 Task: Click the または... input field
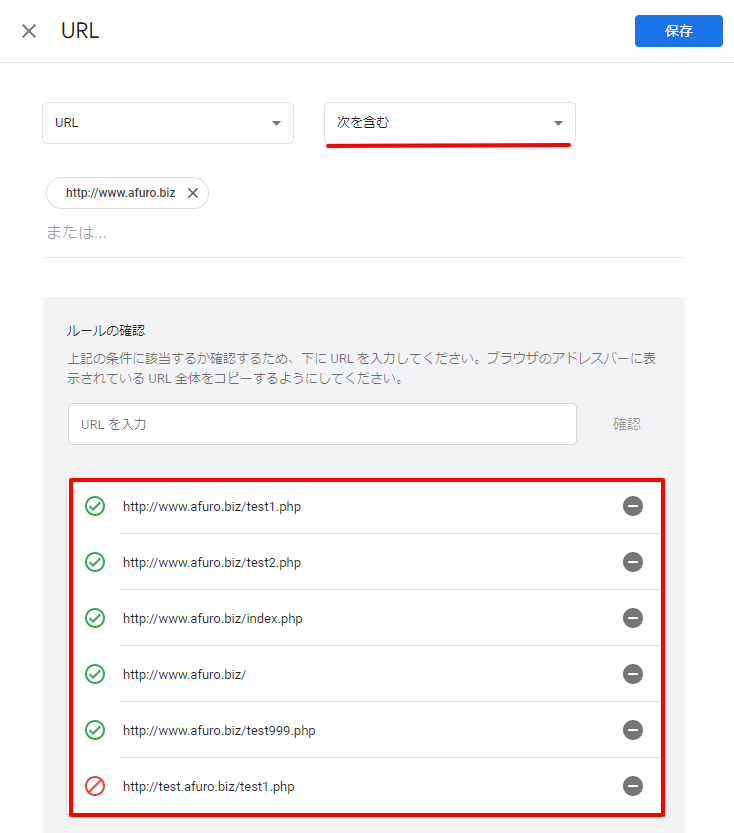coord(364,232)
